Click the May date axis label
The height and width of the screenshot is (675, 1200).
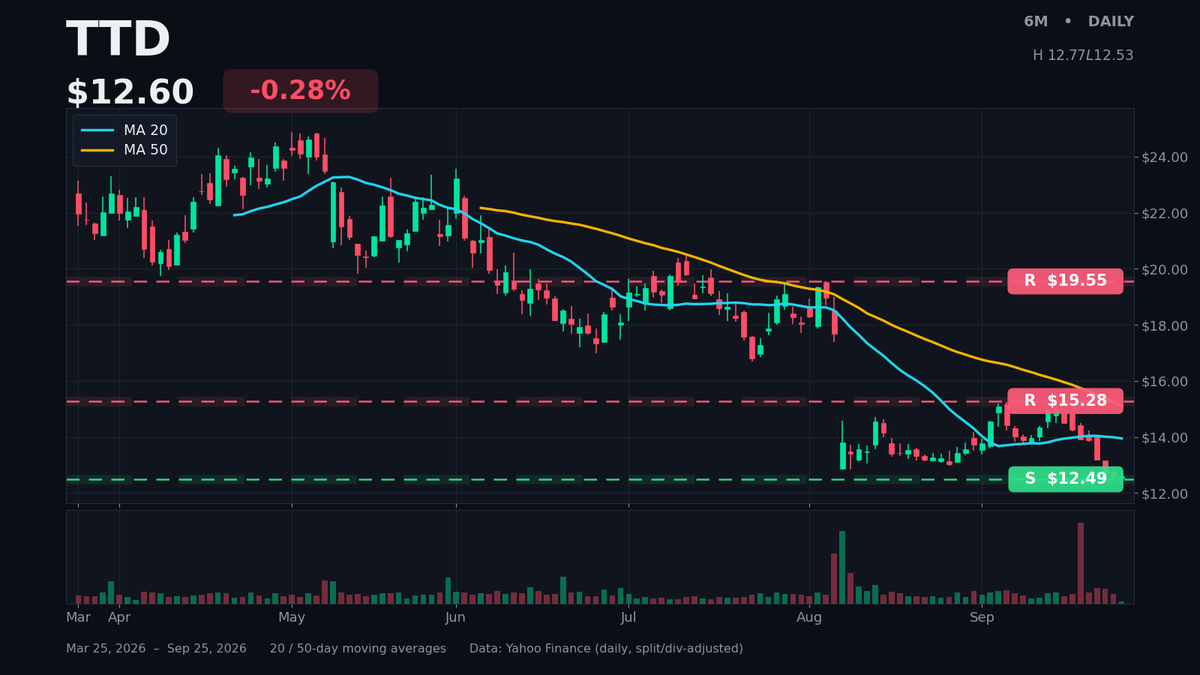pos(292,618)
